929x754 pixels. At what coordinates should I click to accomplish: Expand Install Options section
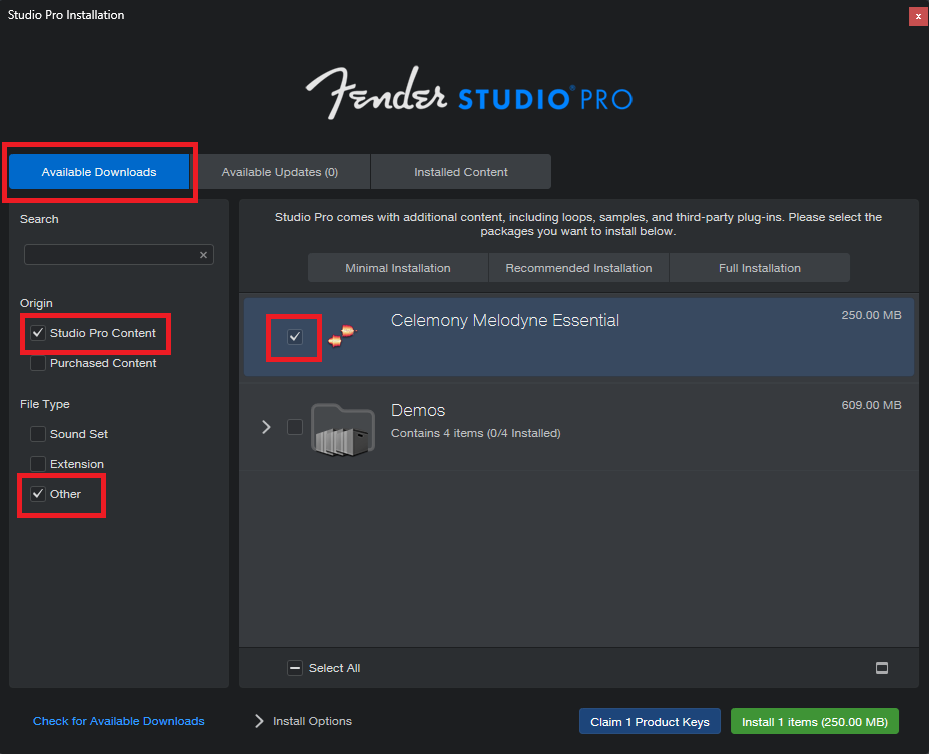[259, 721]
